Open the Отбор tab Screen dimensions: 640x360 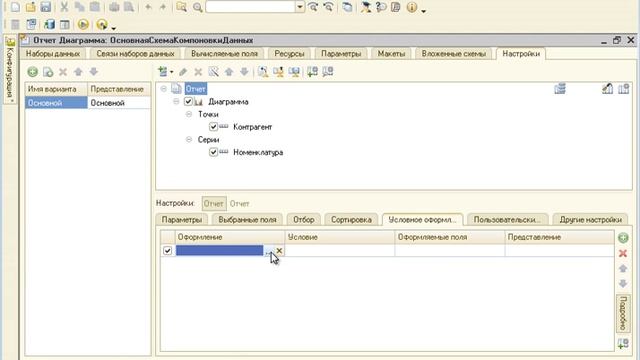[304, 220]
